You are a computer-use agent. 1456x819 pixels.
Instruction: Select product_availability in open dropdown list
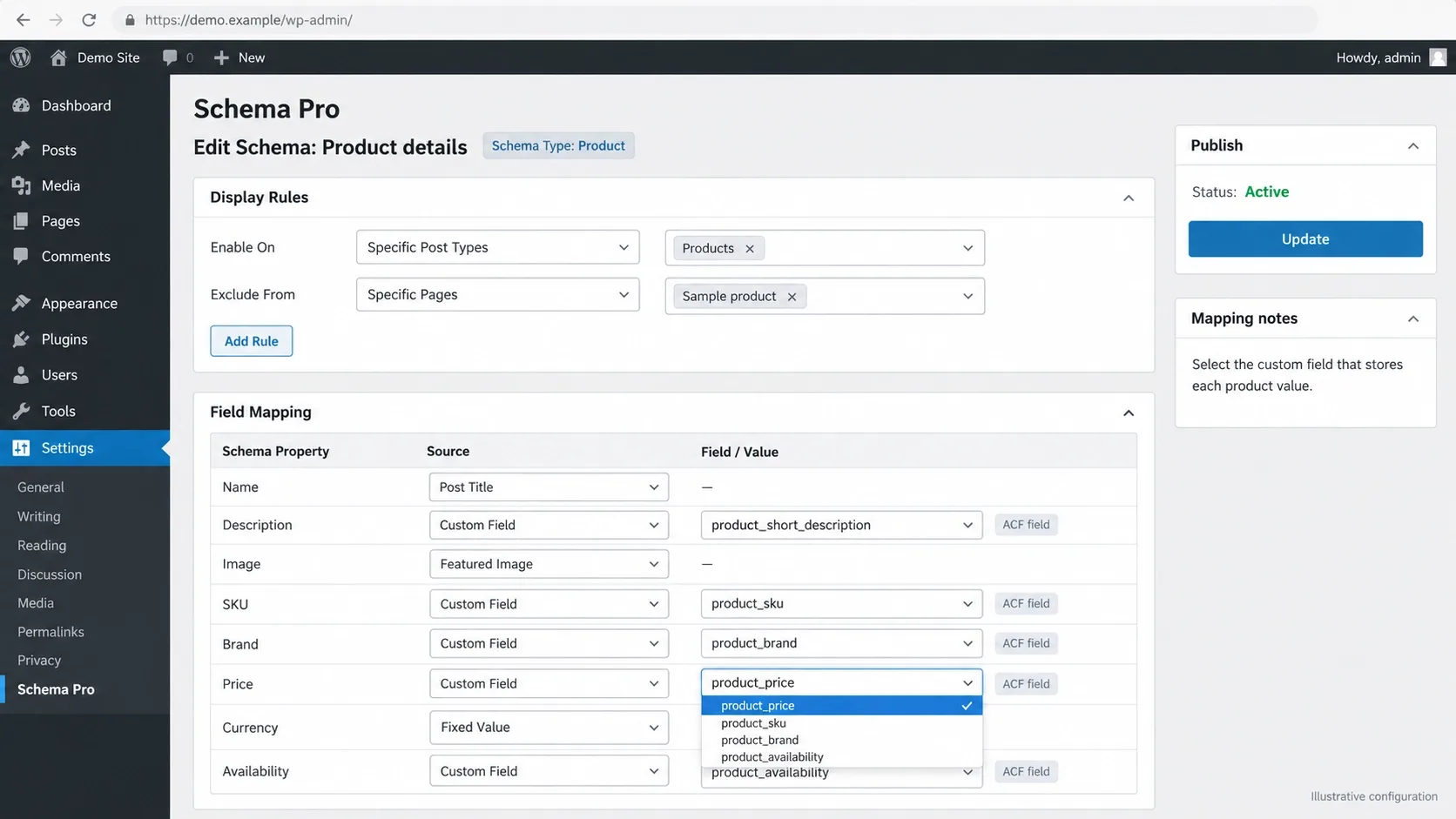(841, 757)
